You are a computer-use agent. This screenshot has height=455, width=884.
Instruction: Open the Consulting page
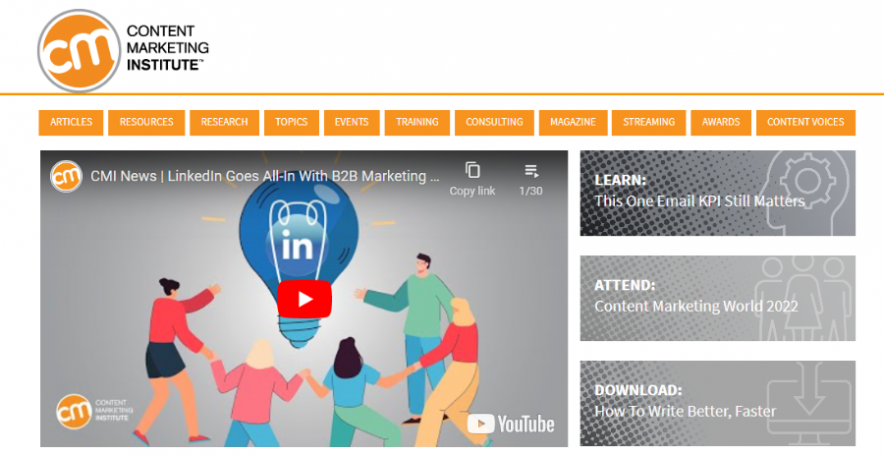[x=494, y=122]
